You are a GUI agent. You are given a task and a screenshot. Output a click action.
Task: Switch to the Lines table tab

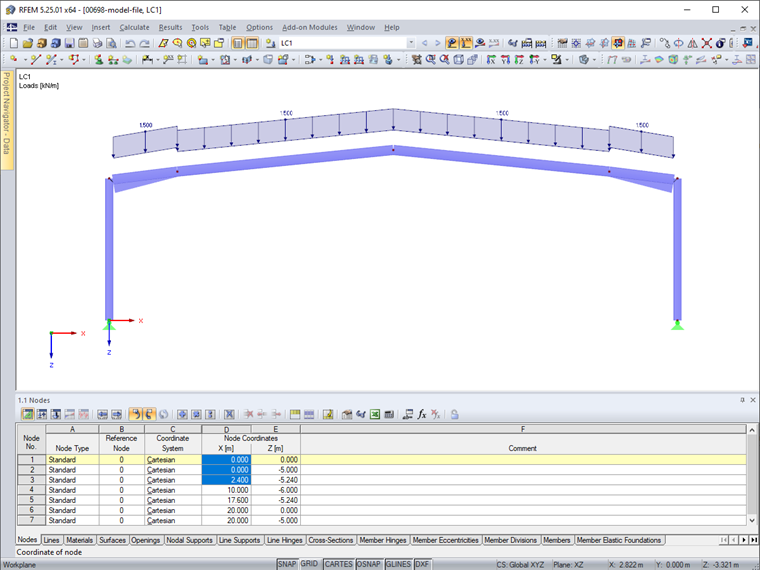pyautogui.click(x=51, y=540)
